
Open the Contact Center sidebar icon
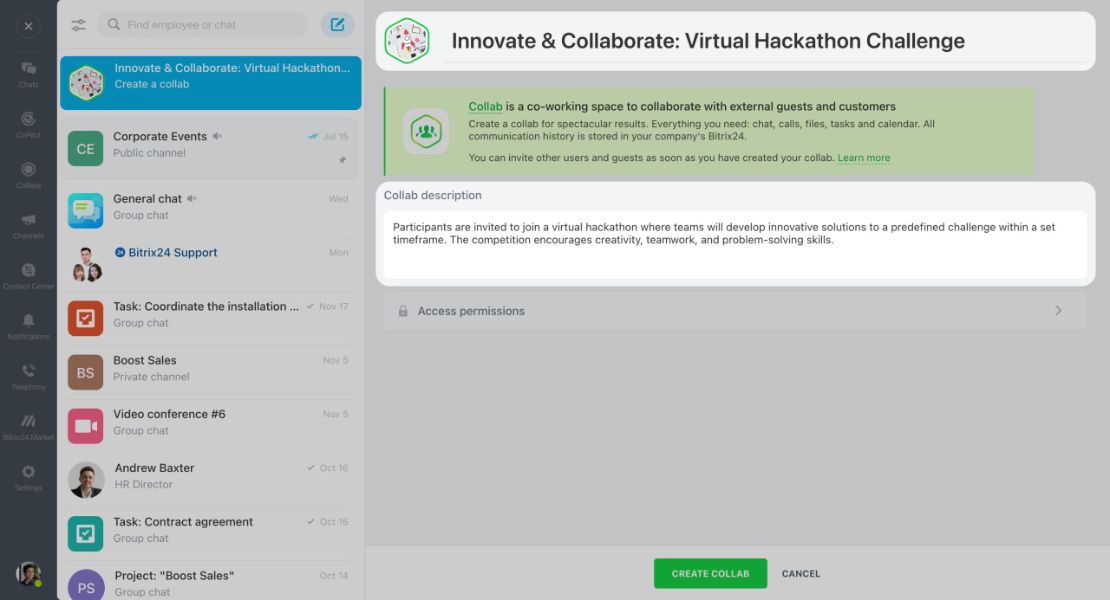(28, 275)
